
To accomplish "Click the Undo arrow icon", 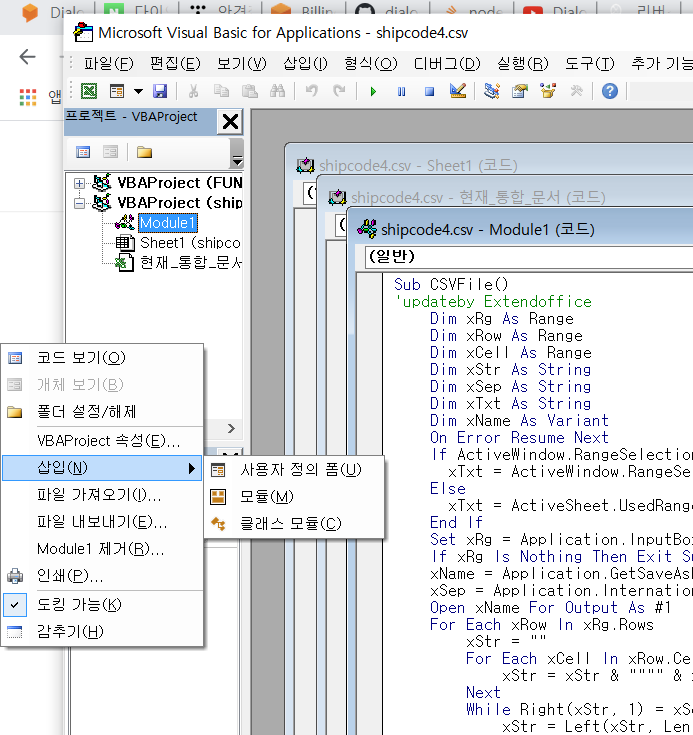I will coord(311,91).
